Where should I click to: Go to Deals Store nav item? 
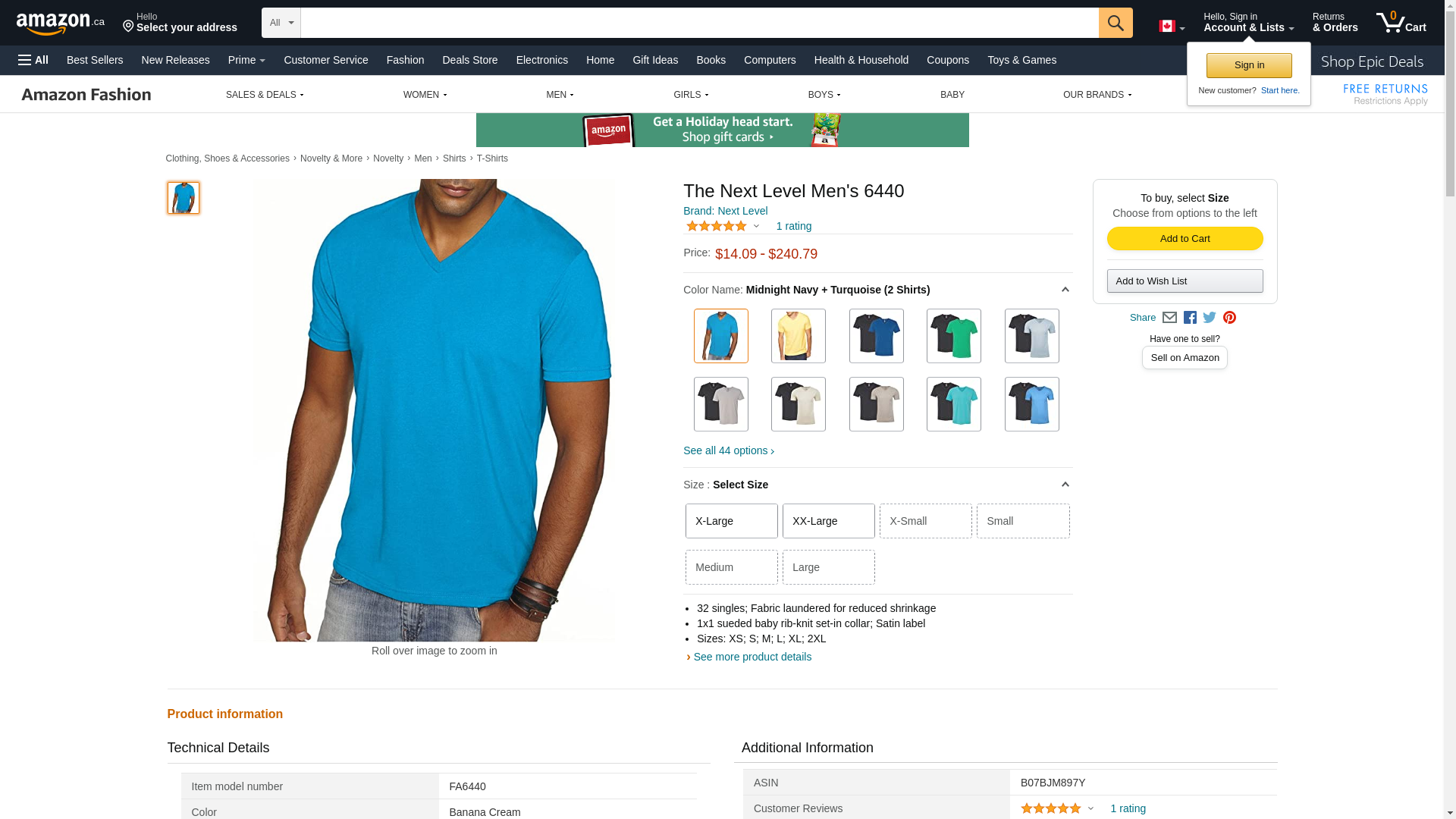tap(469, 60)
